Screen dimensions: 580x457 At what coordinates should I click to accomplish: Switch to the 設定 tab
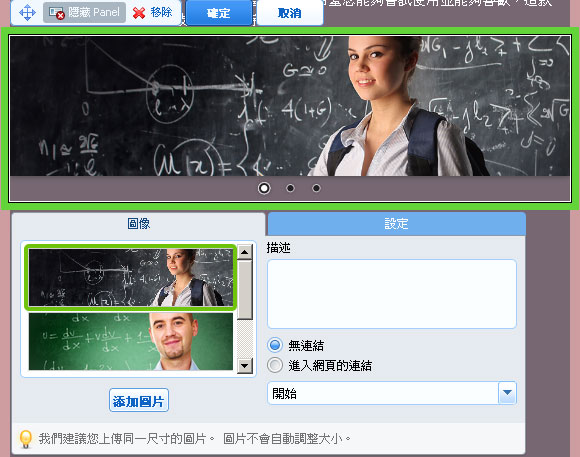[396, 224]
